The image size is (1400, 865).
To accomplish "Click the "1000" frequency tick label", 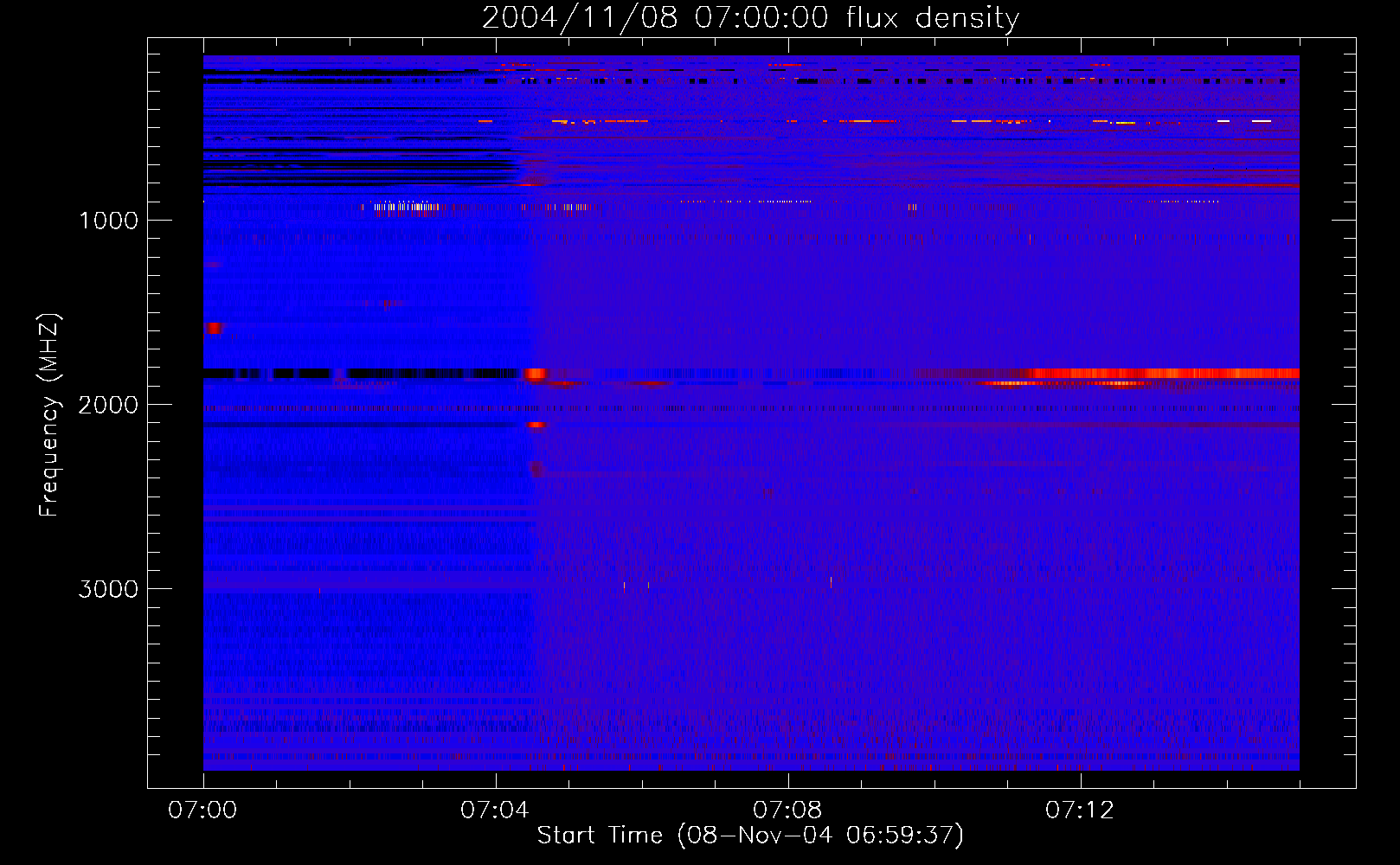I will pyautogui.click(x=109, y=221).
